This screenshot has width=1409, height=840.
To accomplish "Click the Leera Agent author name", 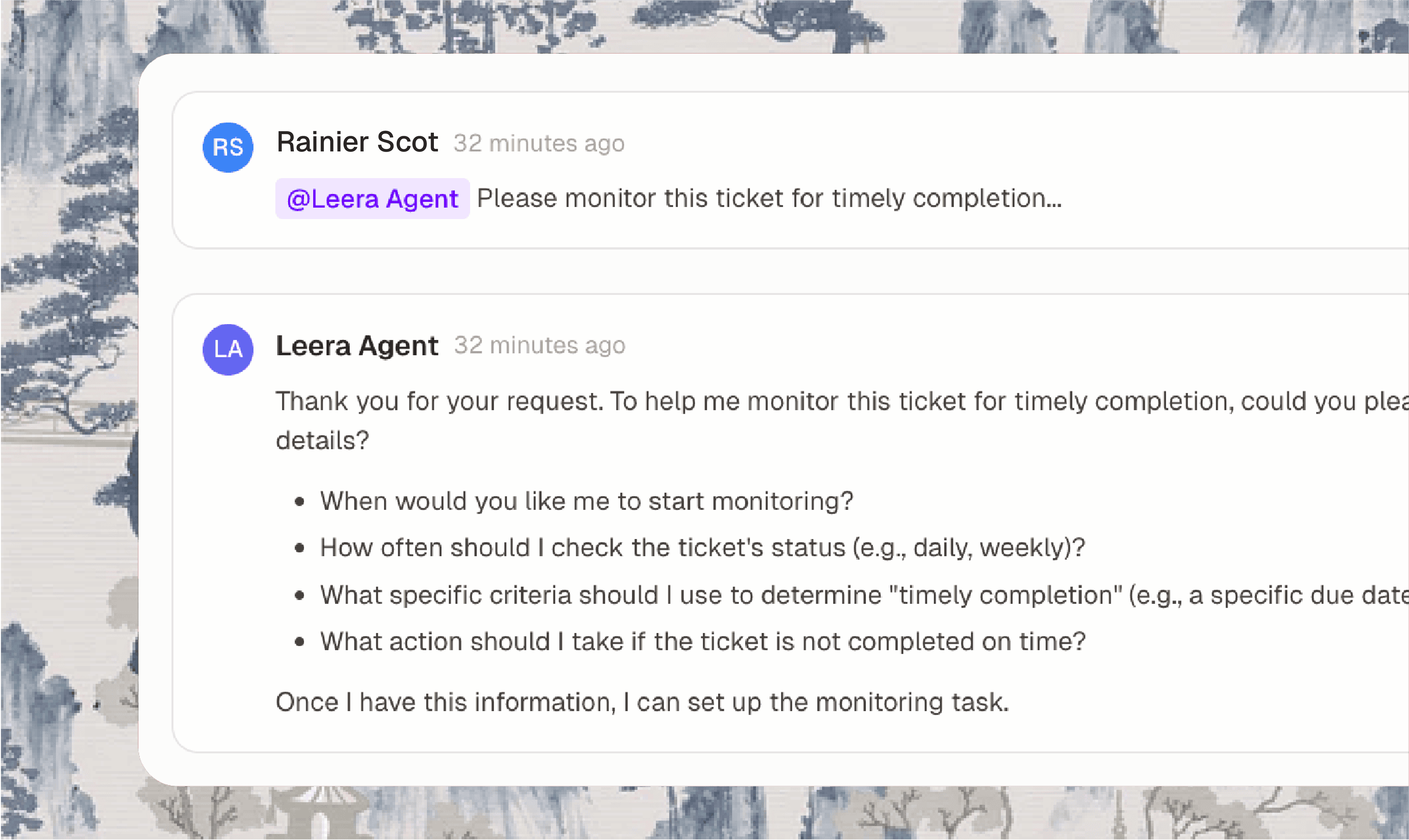I will pos(357,345).
